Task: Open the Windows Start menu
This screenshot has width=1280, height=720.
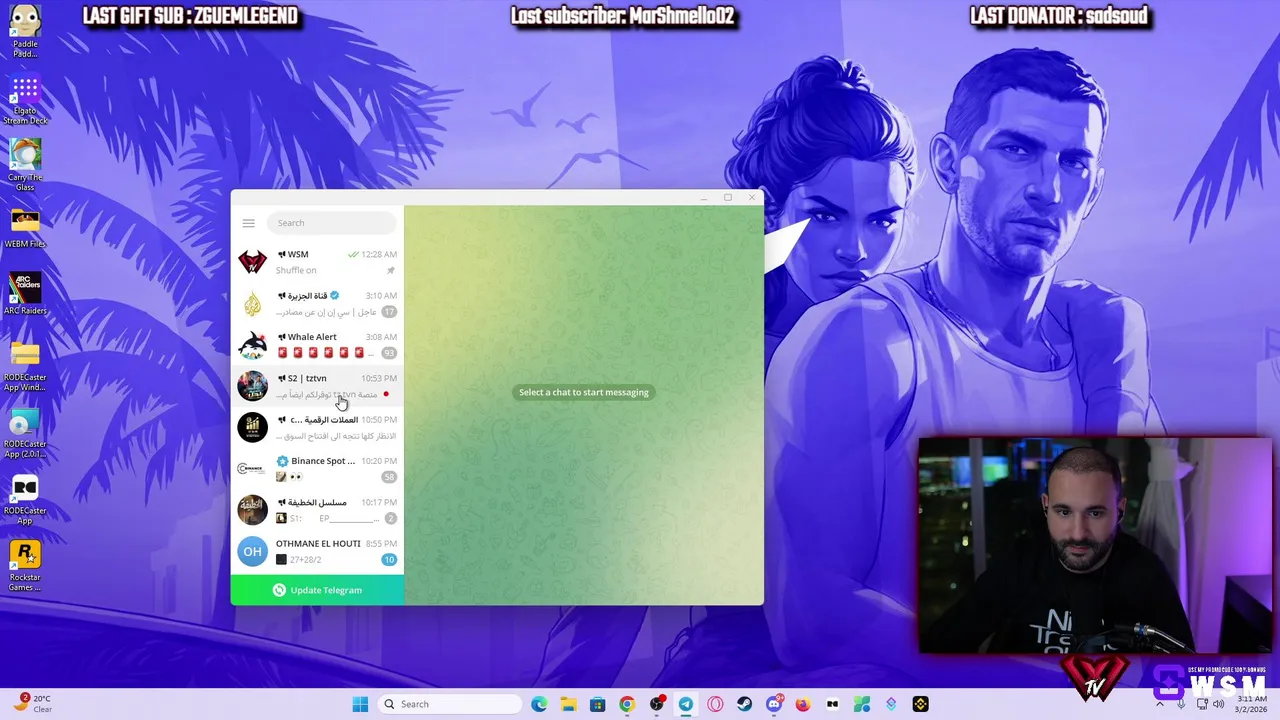Action: click(360, 704)
